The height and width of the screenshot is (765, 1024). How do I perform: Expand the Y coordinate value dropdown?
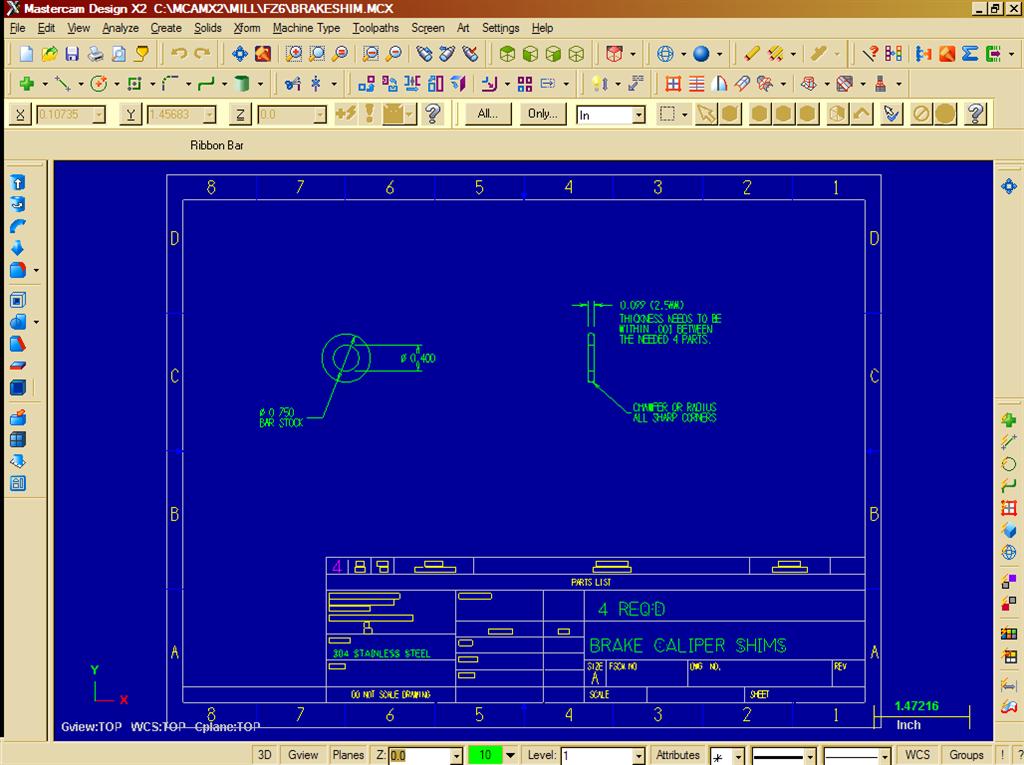(209, 115)
